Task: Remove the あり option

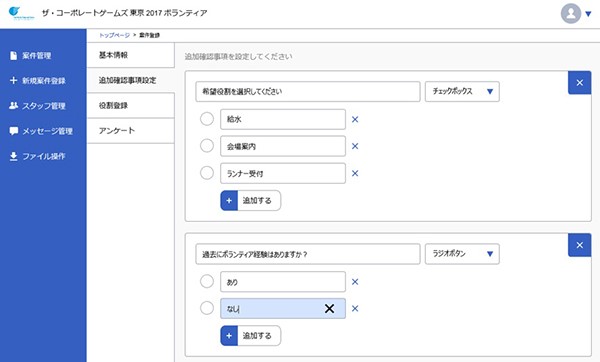Action: pos(355,282)
